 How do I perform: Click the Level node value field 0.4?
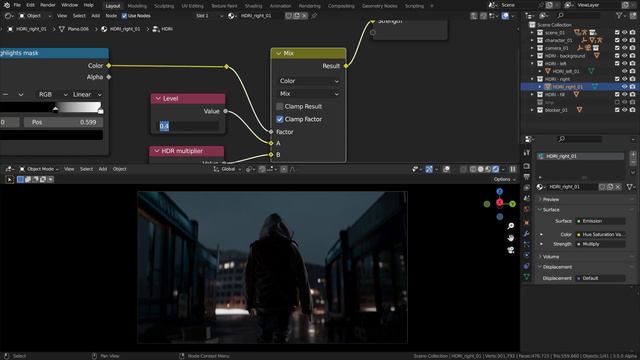coord(189,126)
